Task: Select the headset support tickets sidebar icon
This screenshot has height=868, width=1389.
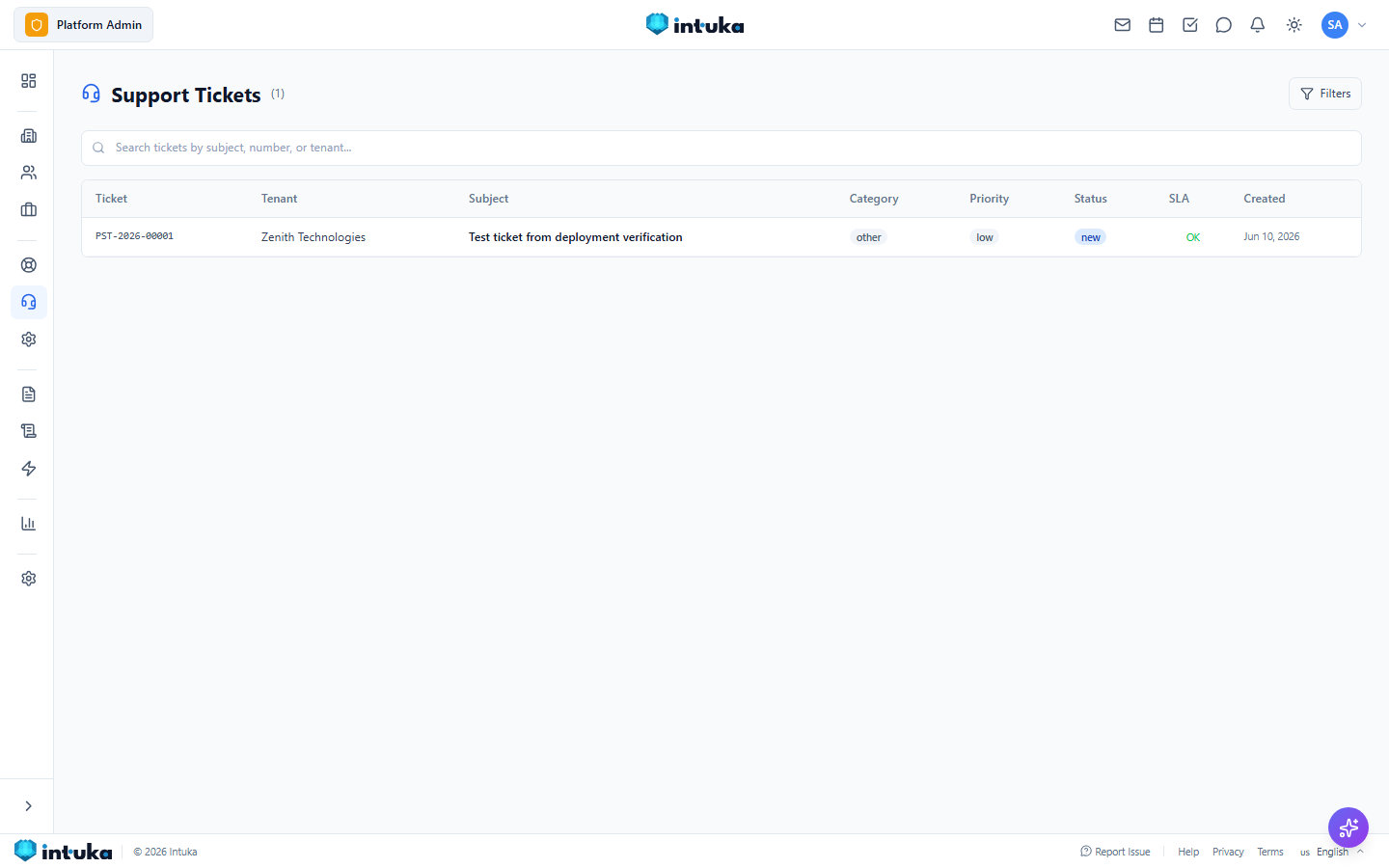Action: click(x=29, y=302)
